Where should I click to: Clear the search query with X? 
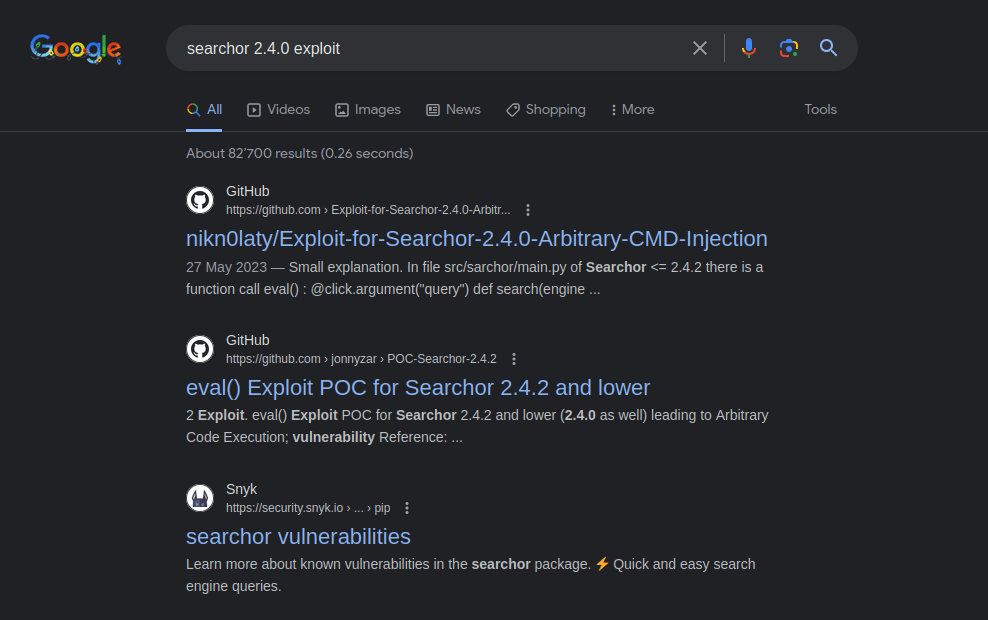tap(699, 48)
